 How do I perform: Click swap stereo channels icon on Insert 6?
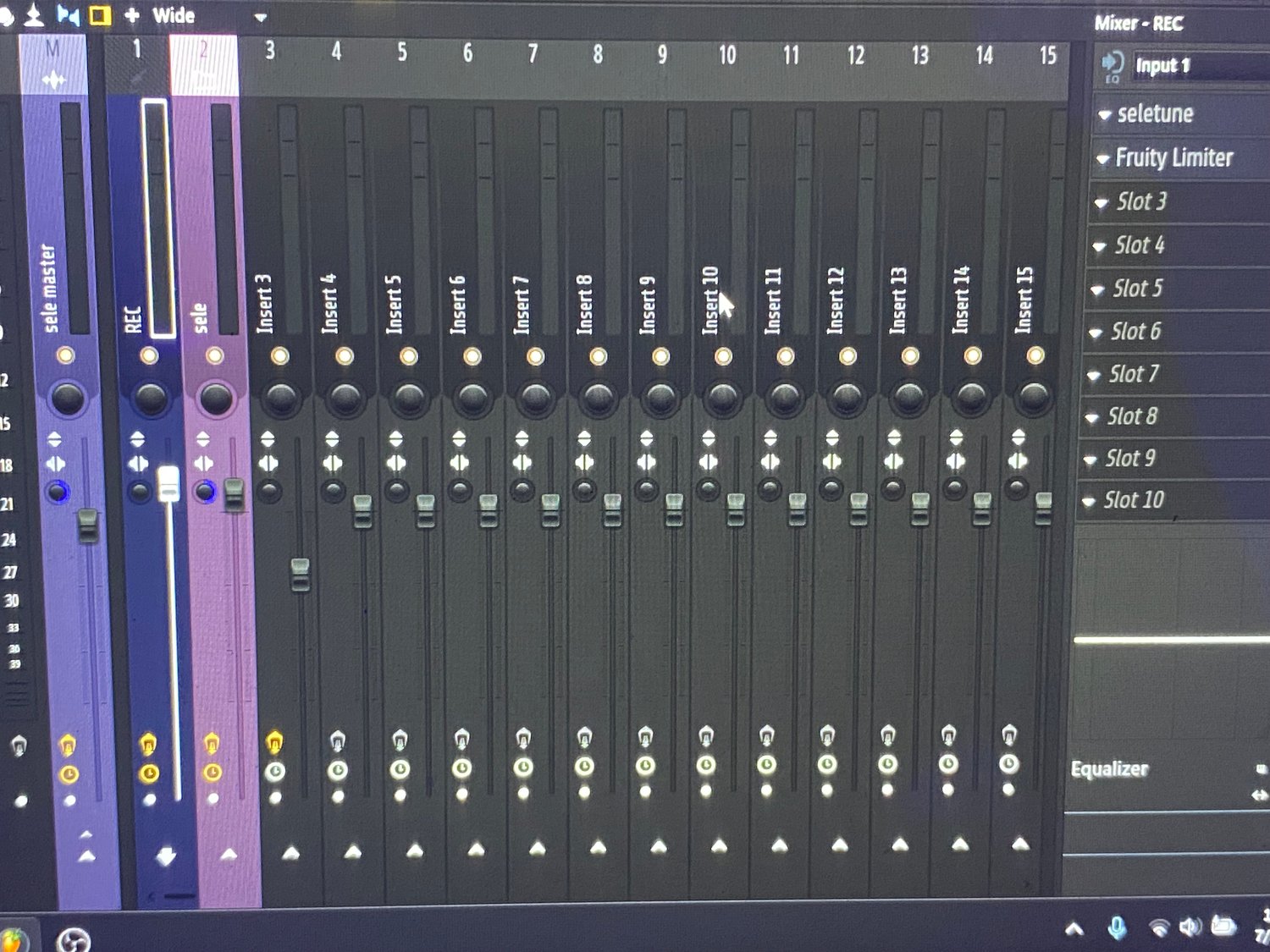(x=459, y=463)
